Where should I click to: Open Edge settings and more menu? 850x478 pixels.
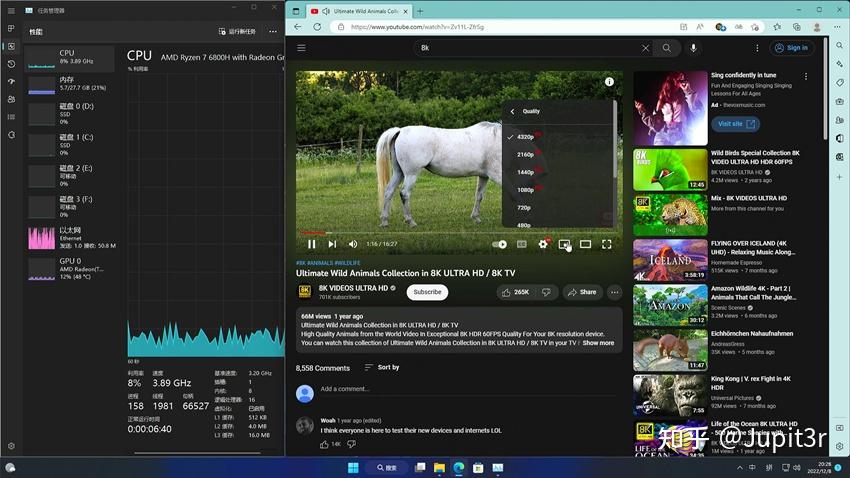click(837, 27)
